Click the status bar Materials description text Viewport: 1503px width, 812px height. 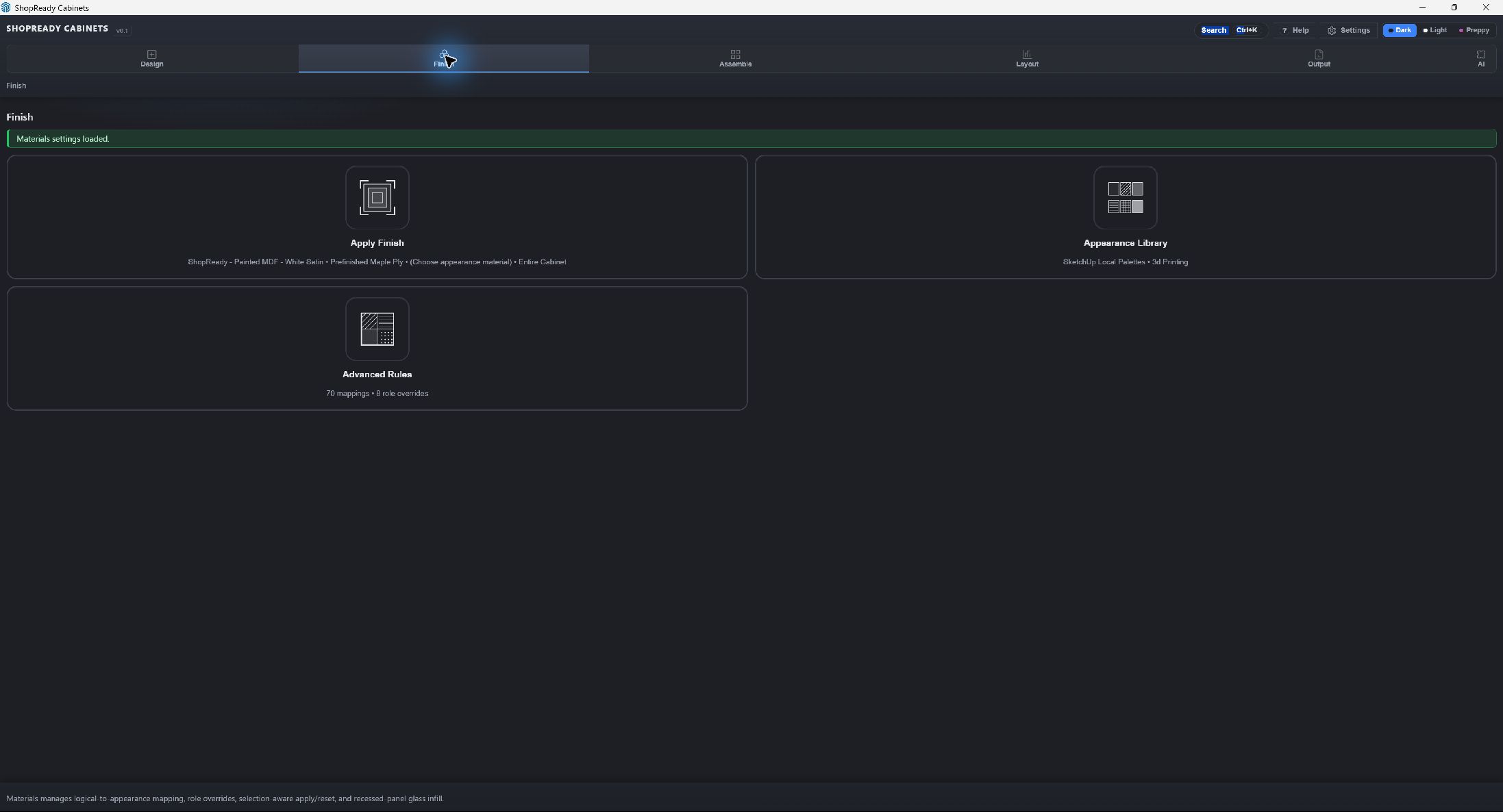pos(225,798)
